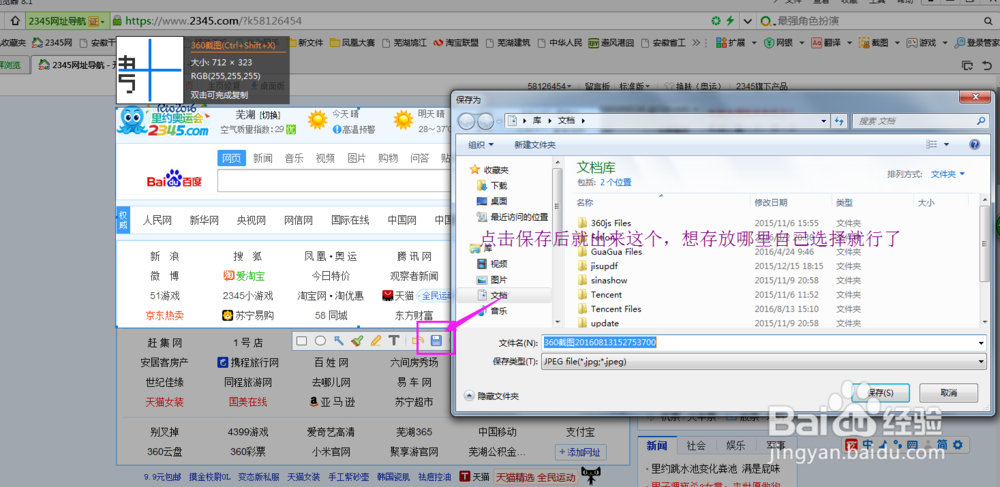The image size is (1000, 487).
Task: Open the 扩展 dropdown arrow
Action: [754, 43]
